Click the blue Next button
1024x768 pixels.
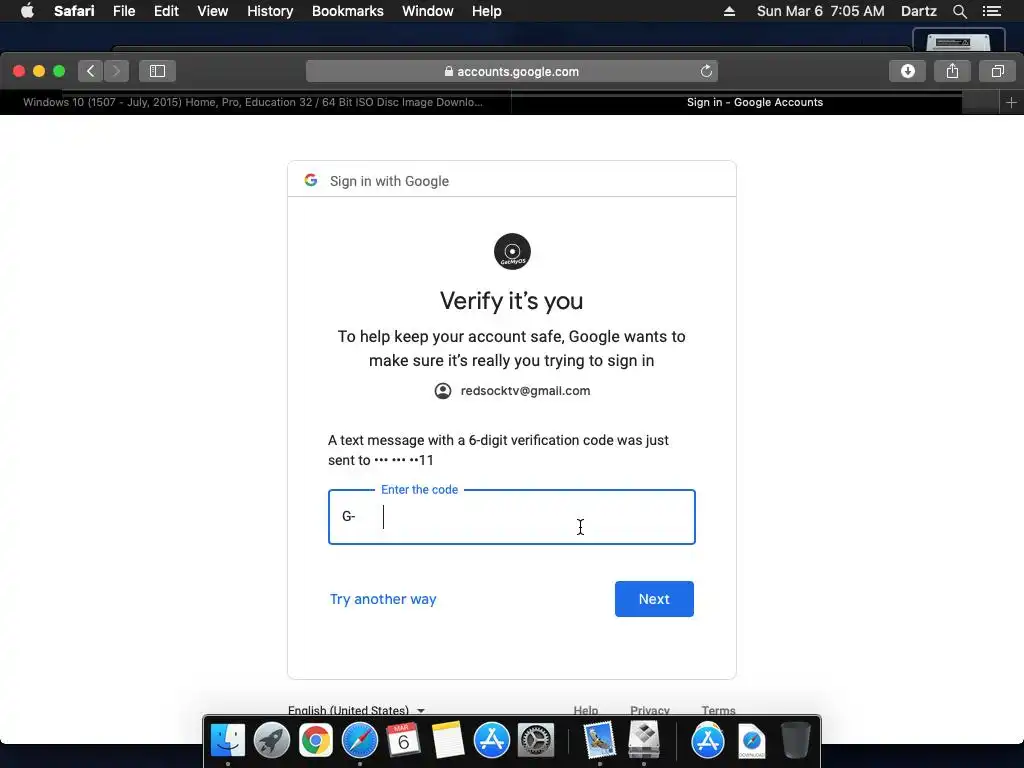coord(654,599)
